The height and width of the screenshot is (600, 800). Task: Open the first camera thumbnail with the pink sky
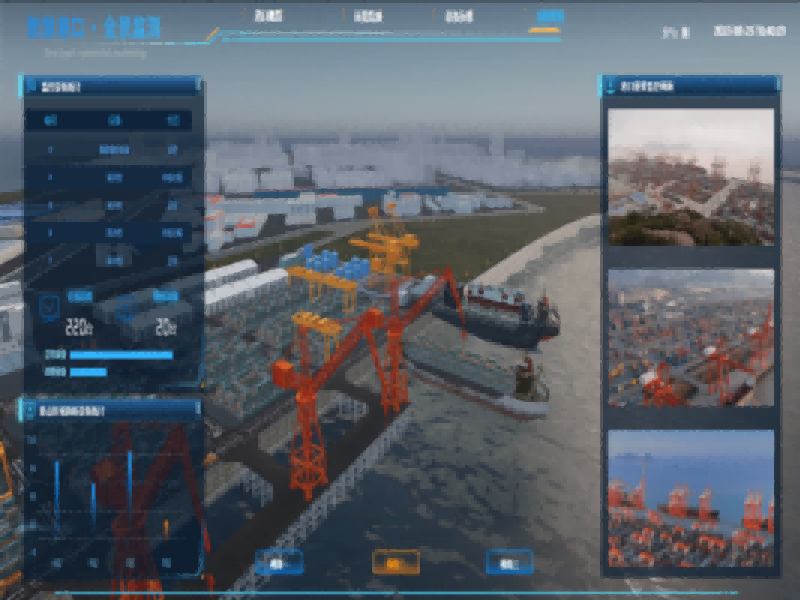coord(690,177)
